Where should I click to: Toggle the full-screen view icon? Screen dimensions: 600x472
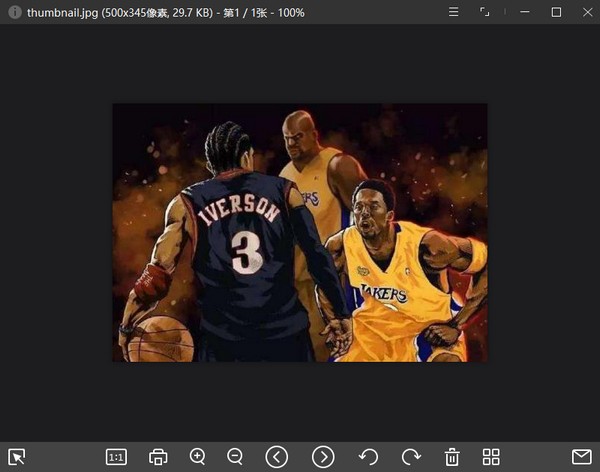coord(485,12)
